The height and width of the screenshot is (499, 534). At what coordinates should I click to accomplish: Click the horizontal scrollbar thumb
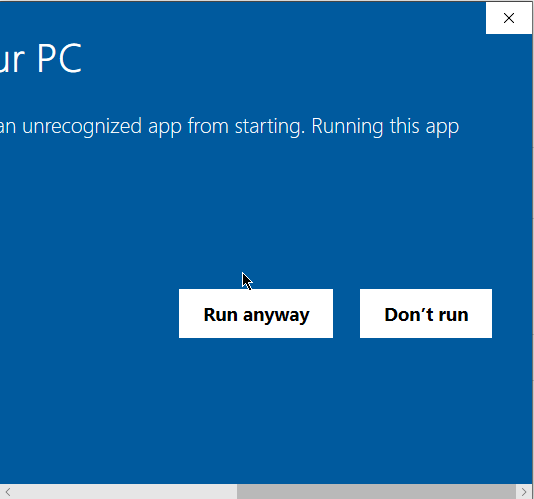coord(376,492)
